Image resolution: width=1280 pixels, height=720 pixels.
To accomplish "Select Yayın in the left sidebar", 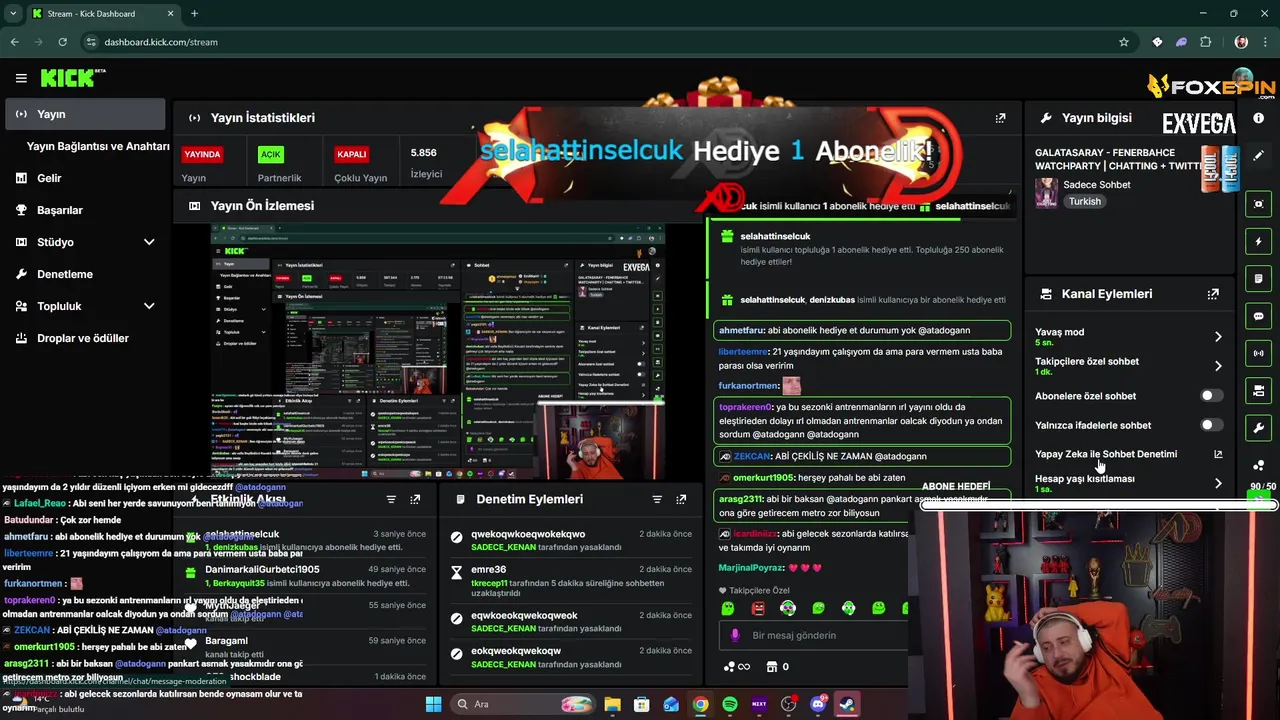I will (x=85, y=114).
